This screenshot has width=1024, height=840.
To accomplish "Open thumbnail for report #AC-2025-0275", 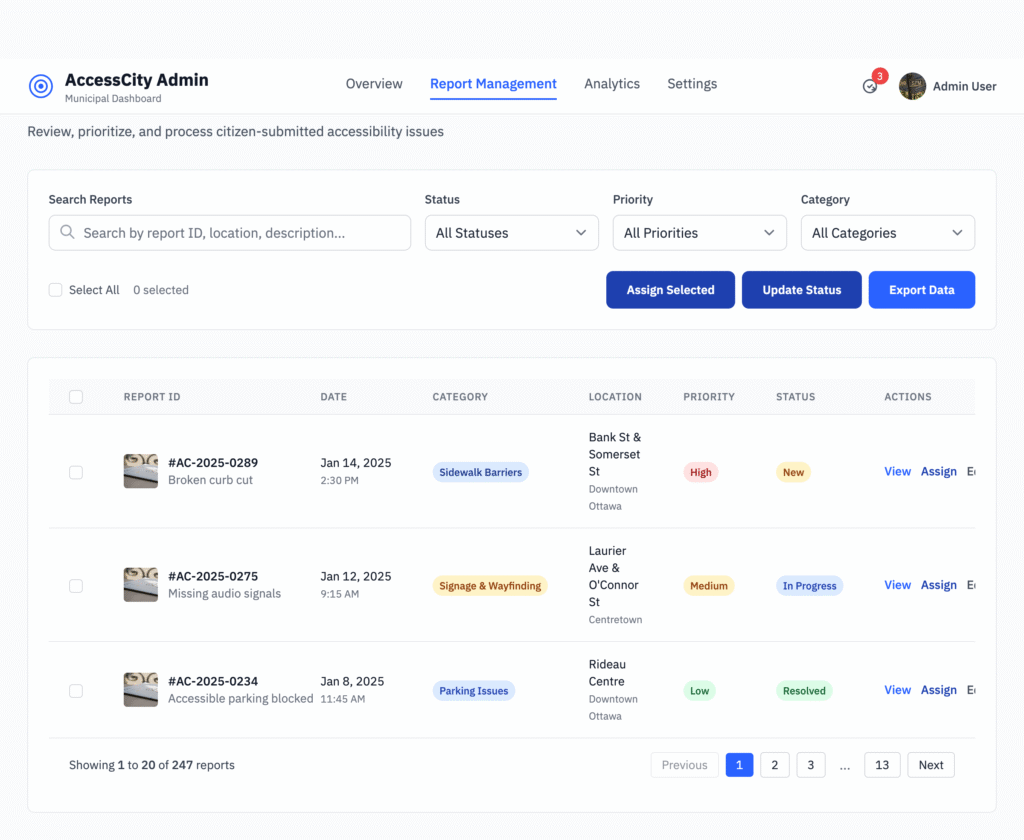I will tap(140, 585).
